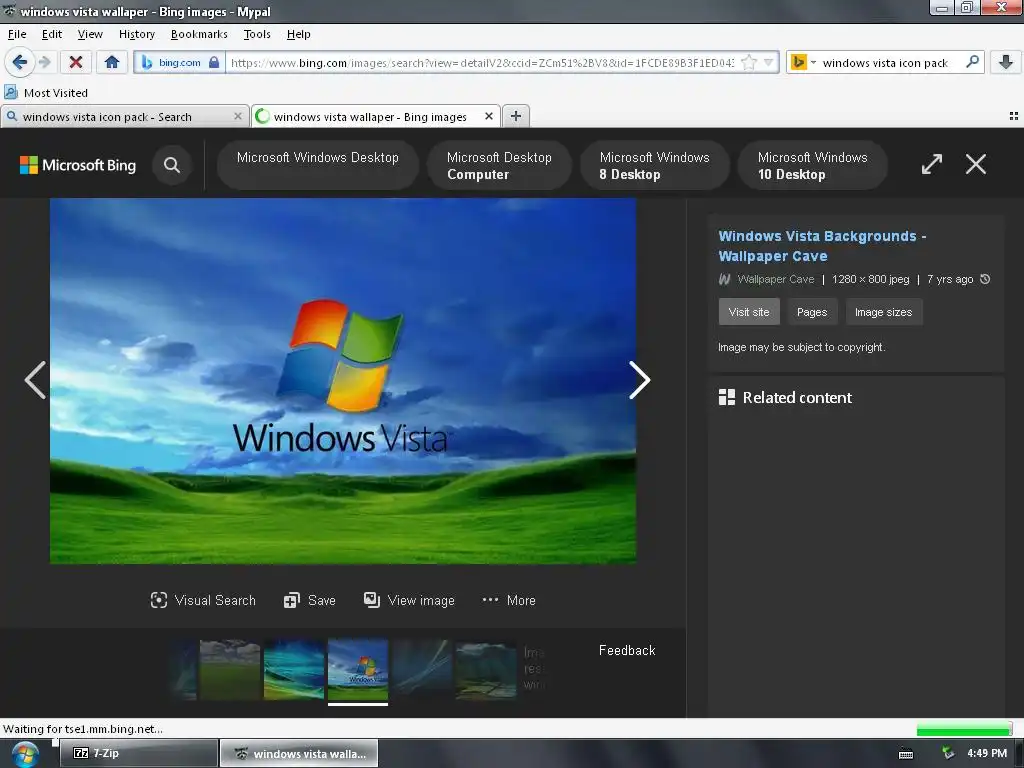Open the Most Visited bookmarks folder

pos(46,93)
